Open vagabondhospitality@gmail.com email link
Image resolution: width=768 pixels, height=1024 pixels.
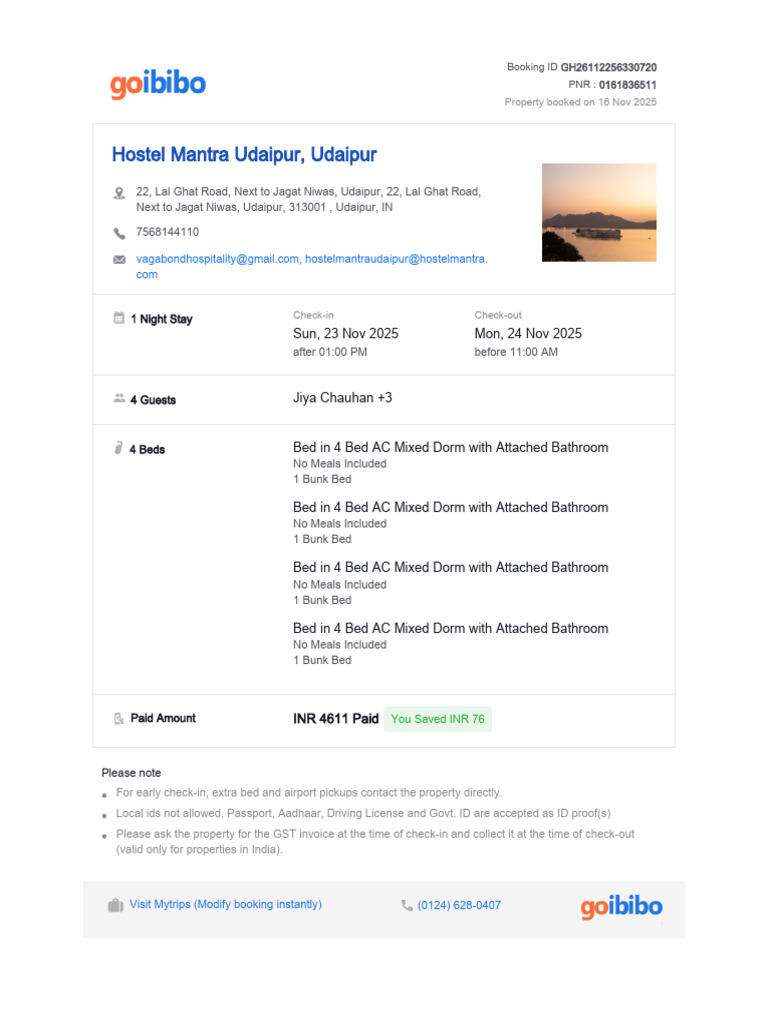pos(217,259)
